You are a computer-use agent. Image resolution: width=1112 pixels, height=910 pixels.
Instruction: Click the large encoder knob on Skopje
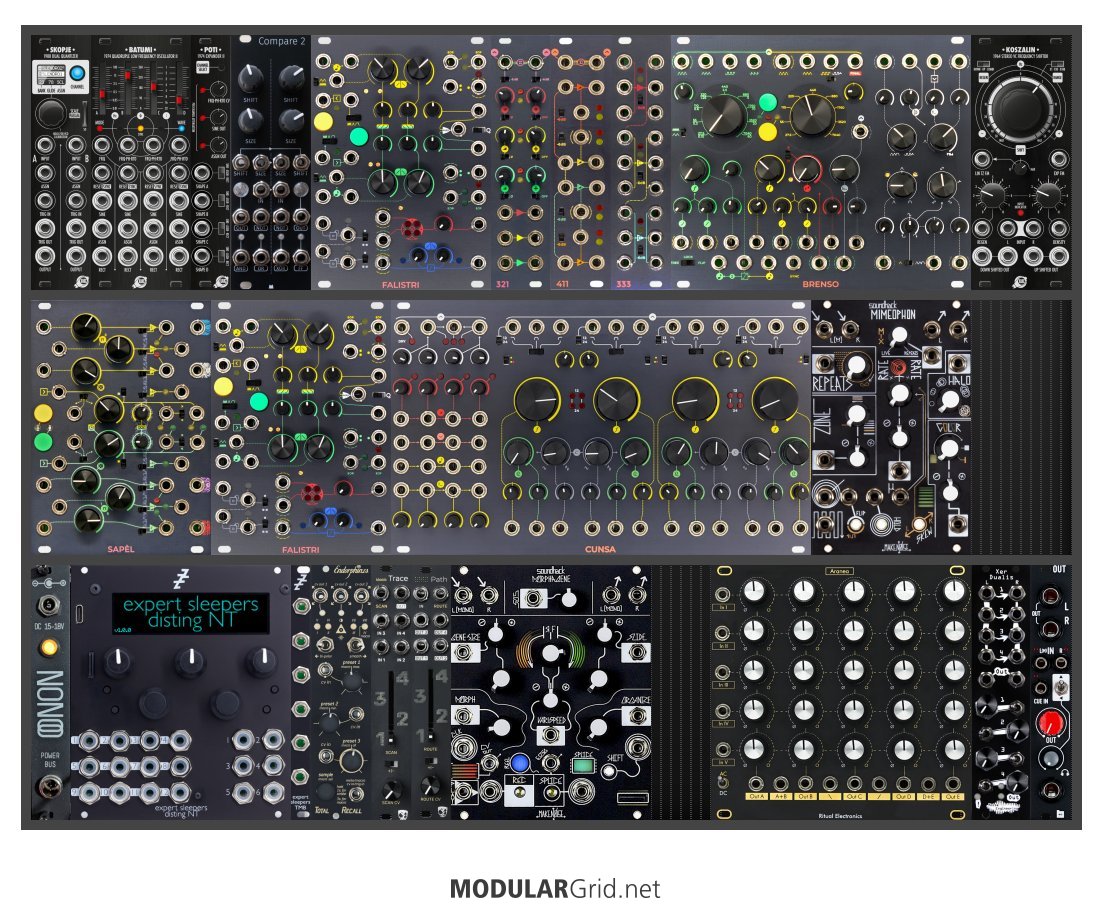point(50,113)
